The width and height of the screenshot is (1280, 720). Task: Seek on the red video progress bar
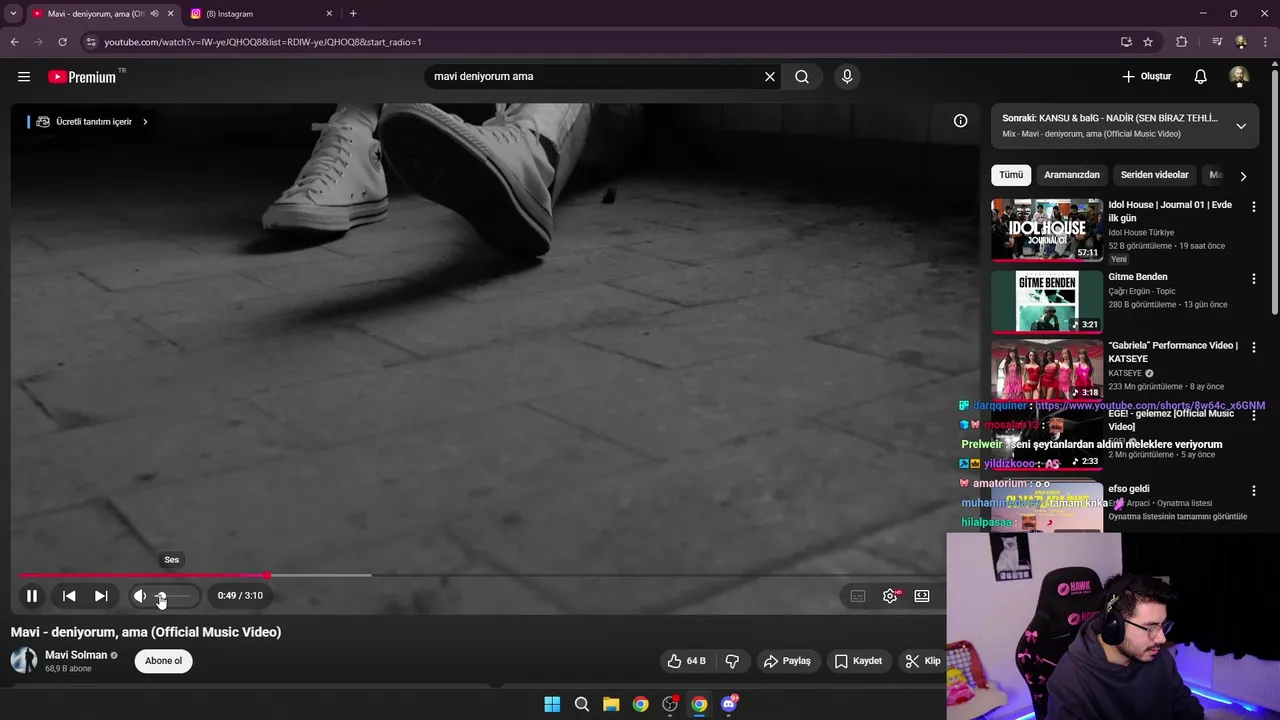click(480, 575)
